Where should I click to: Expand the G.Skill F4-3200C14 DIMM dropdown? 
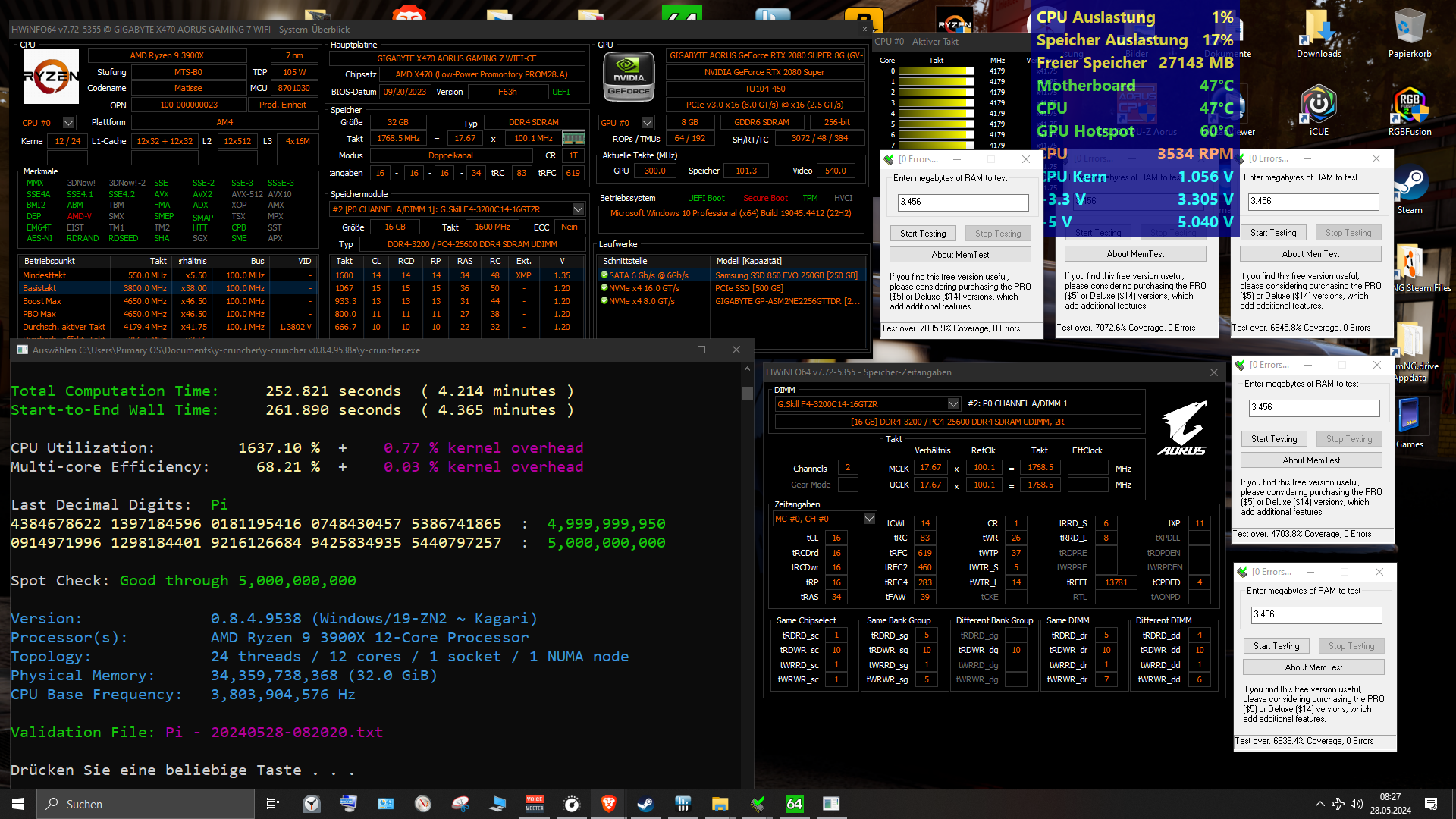pyautogui.click(x=954, y=403)
